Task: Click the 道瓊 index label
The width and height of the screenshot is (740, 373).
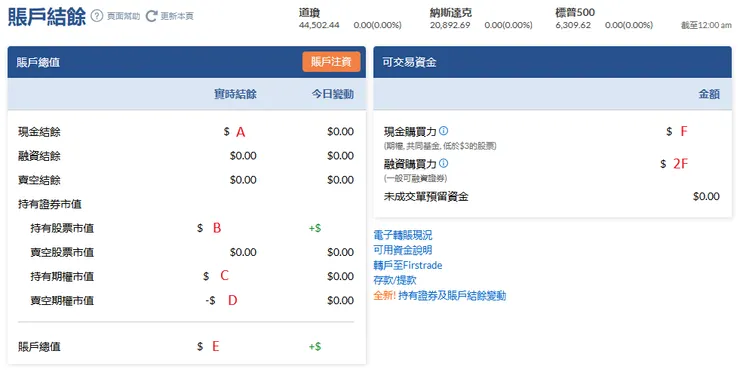Action: point(310,13)
